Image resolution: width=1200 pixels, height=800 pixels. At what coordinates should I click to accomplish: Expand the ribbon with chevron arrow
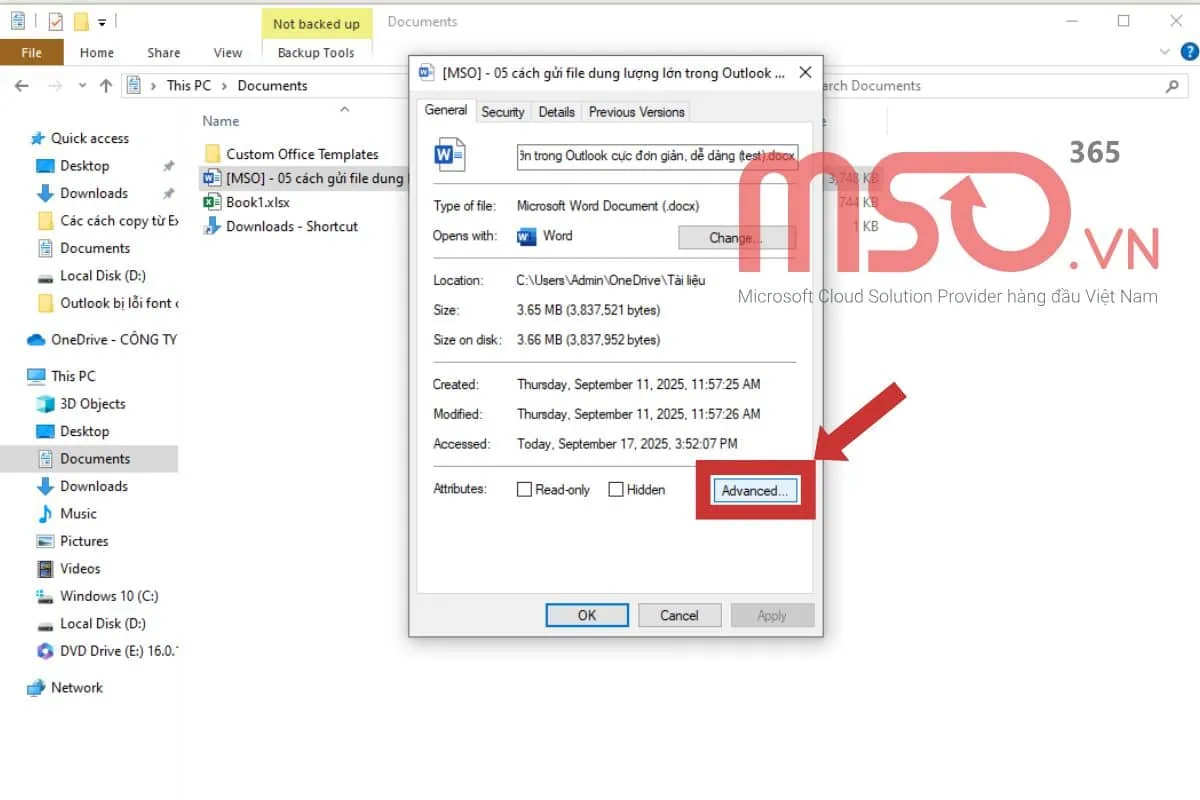(1164, 53)
